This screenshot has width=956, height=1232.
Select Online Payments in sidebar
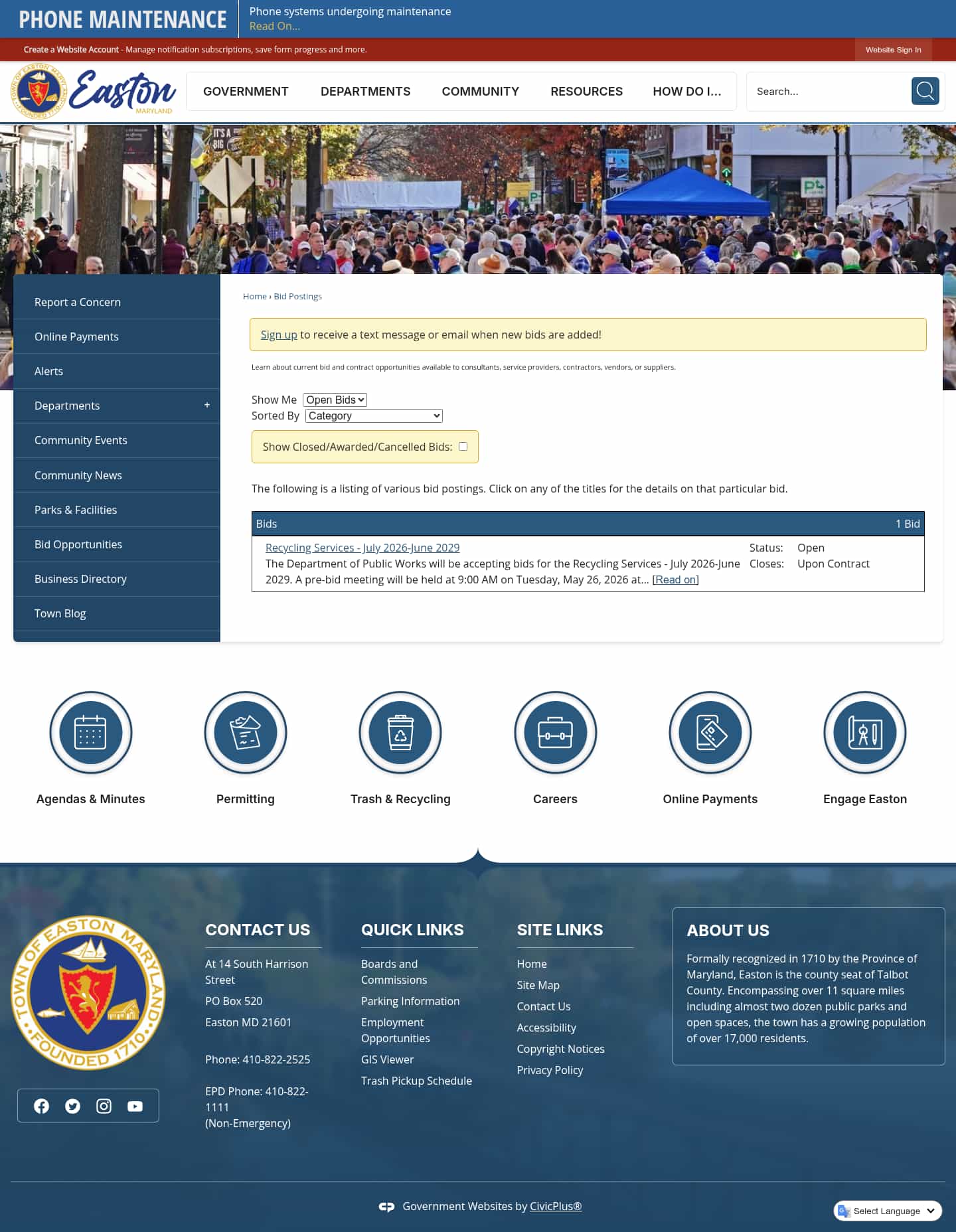point(117,337)
